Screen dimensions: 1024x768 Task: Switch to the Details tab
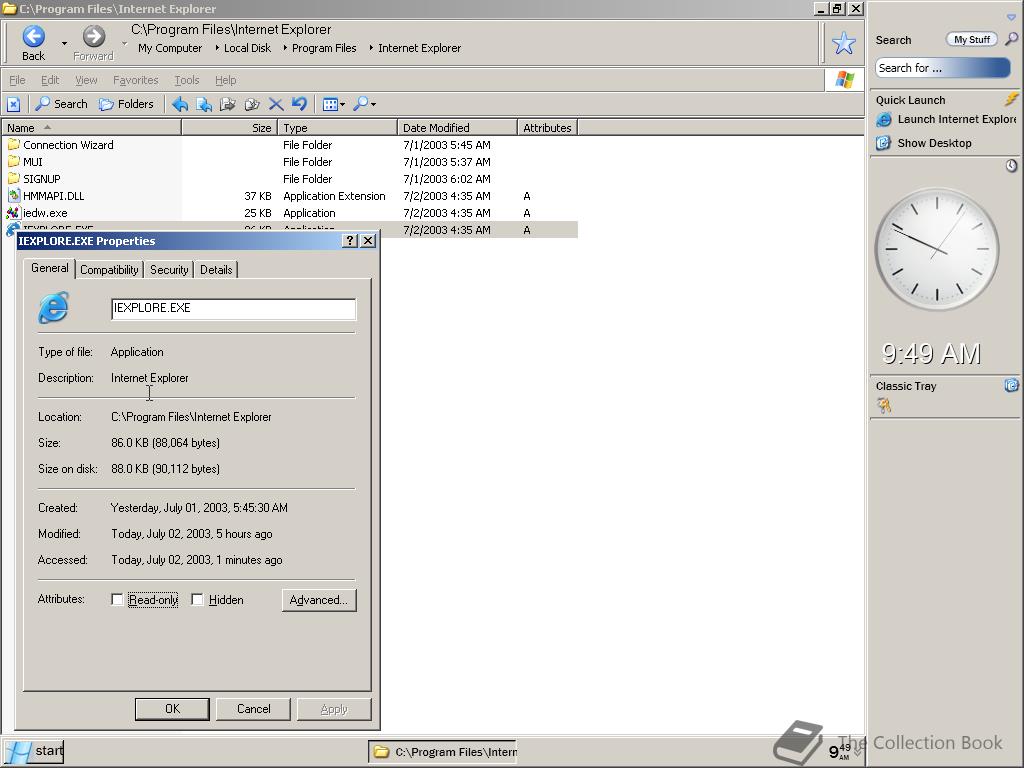216,270
